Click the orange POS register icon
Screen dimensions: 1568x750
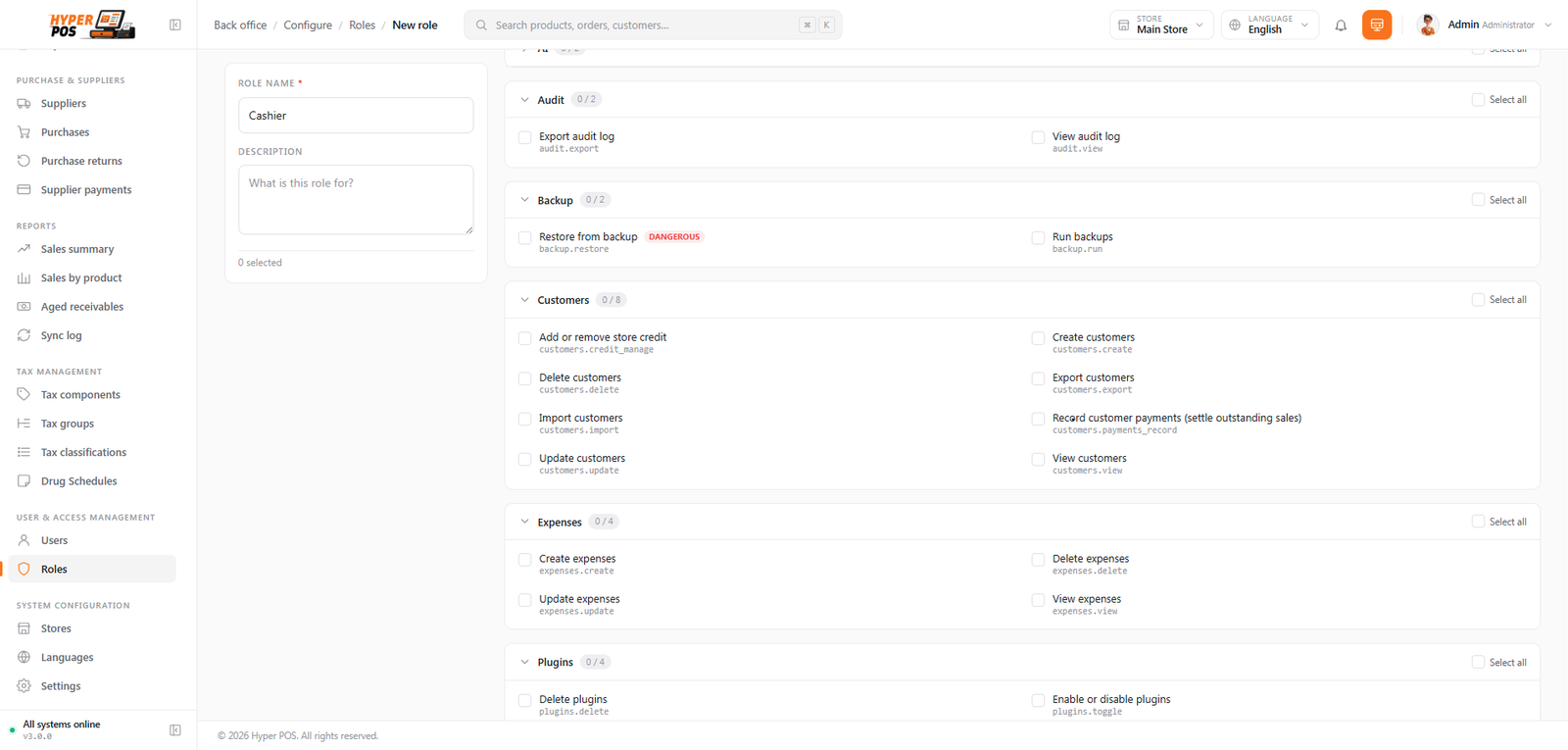click(x=1377, y=25)
